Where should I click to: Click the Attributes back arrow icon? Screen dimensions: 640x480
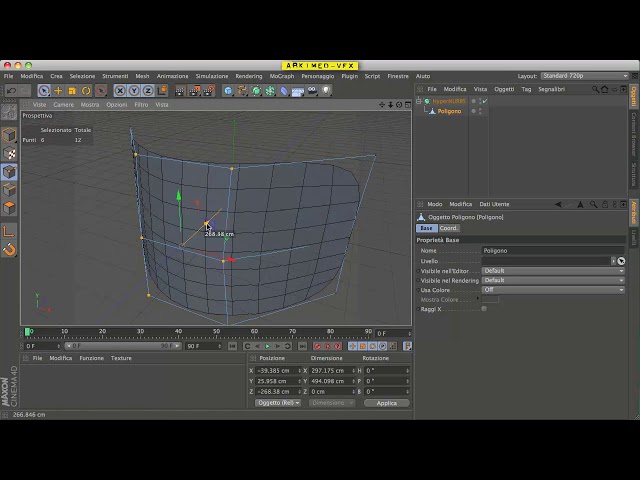(x=558, y=204)
